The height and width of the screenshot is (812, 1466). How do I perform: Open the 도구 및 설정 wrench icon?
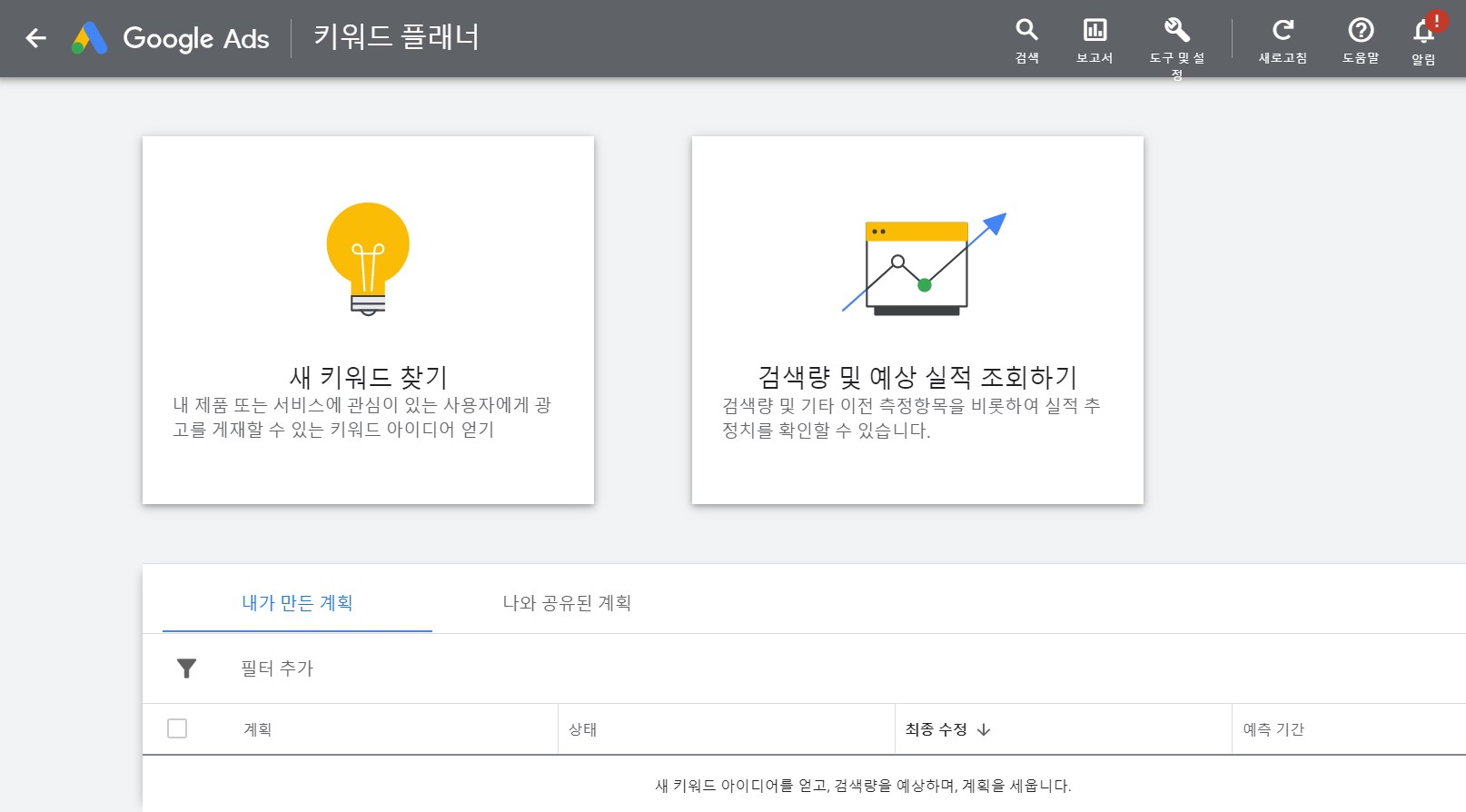(x=1176, y=30)
